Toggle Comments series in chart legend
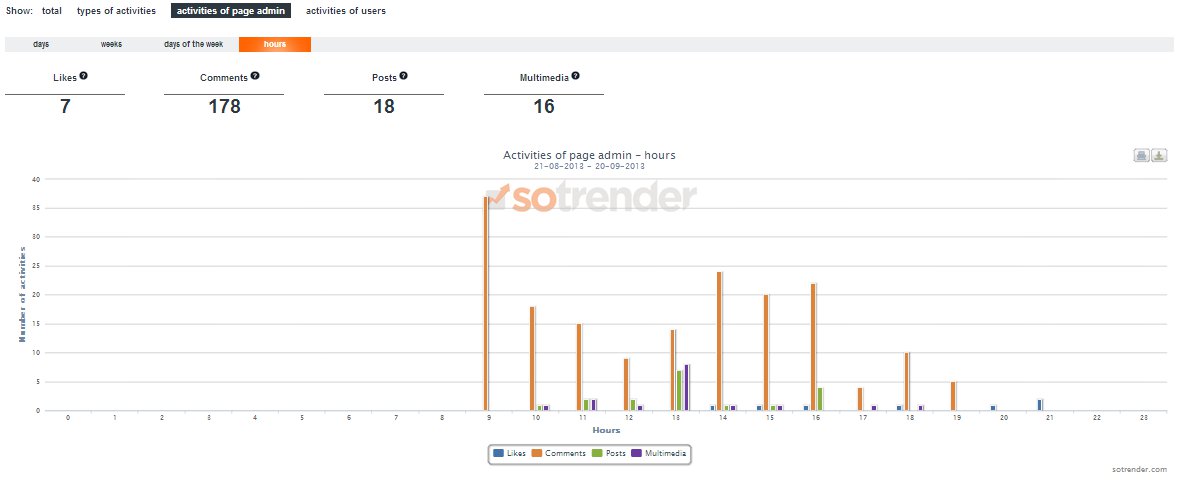The image size is (1182, 486). [560, 454]
